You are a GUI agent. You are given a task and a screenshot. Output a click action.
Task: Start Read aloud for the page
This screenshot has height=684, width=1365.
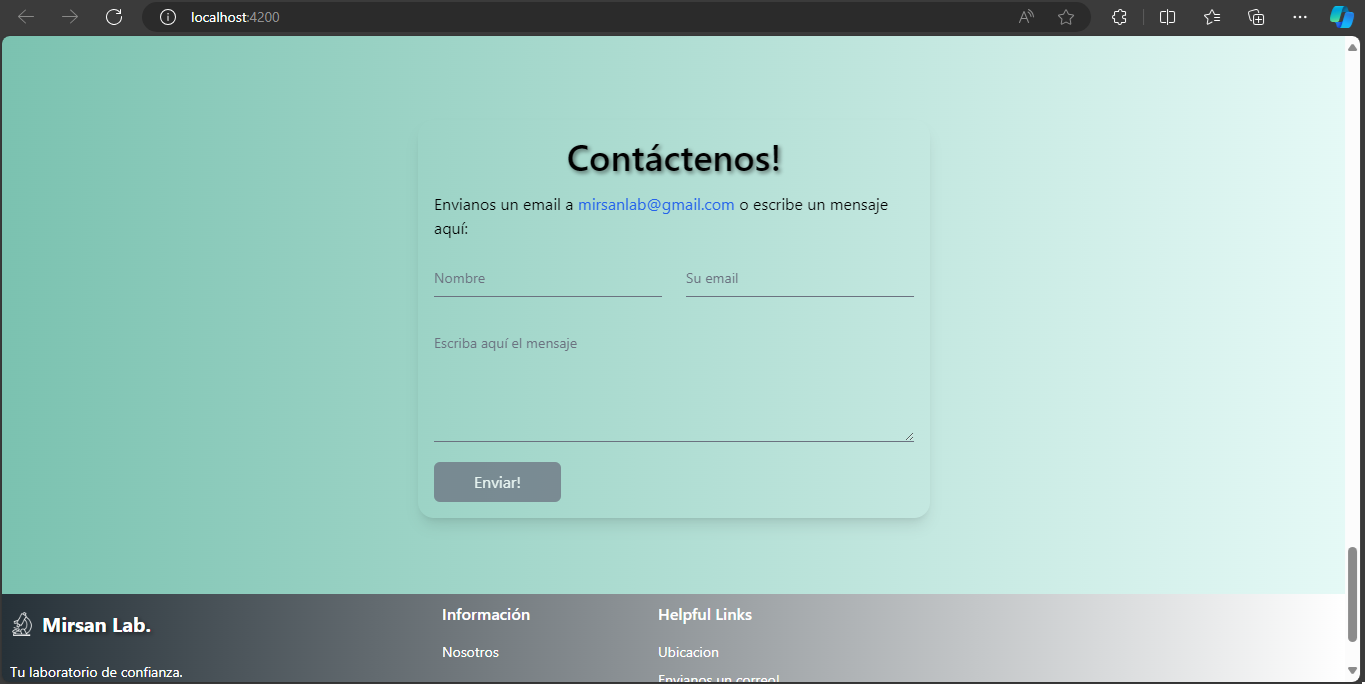click(1025, 16)
